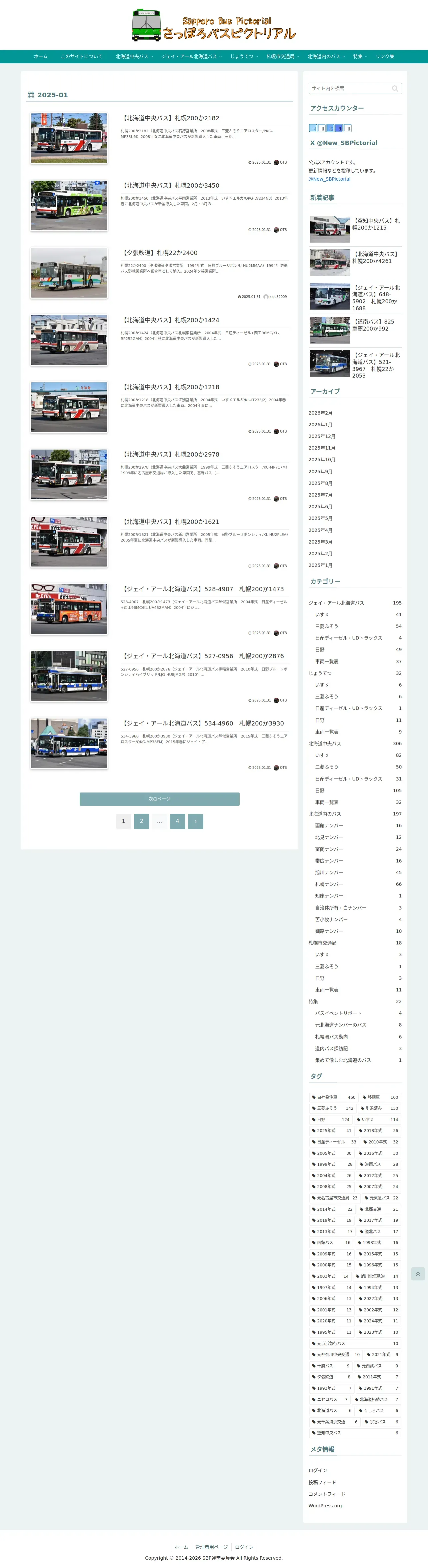Click the tag icon beside 自社発注車
This screenshot has width=428, height=1568.
coord(314,1097)
